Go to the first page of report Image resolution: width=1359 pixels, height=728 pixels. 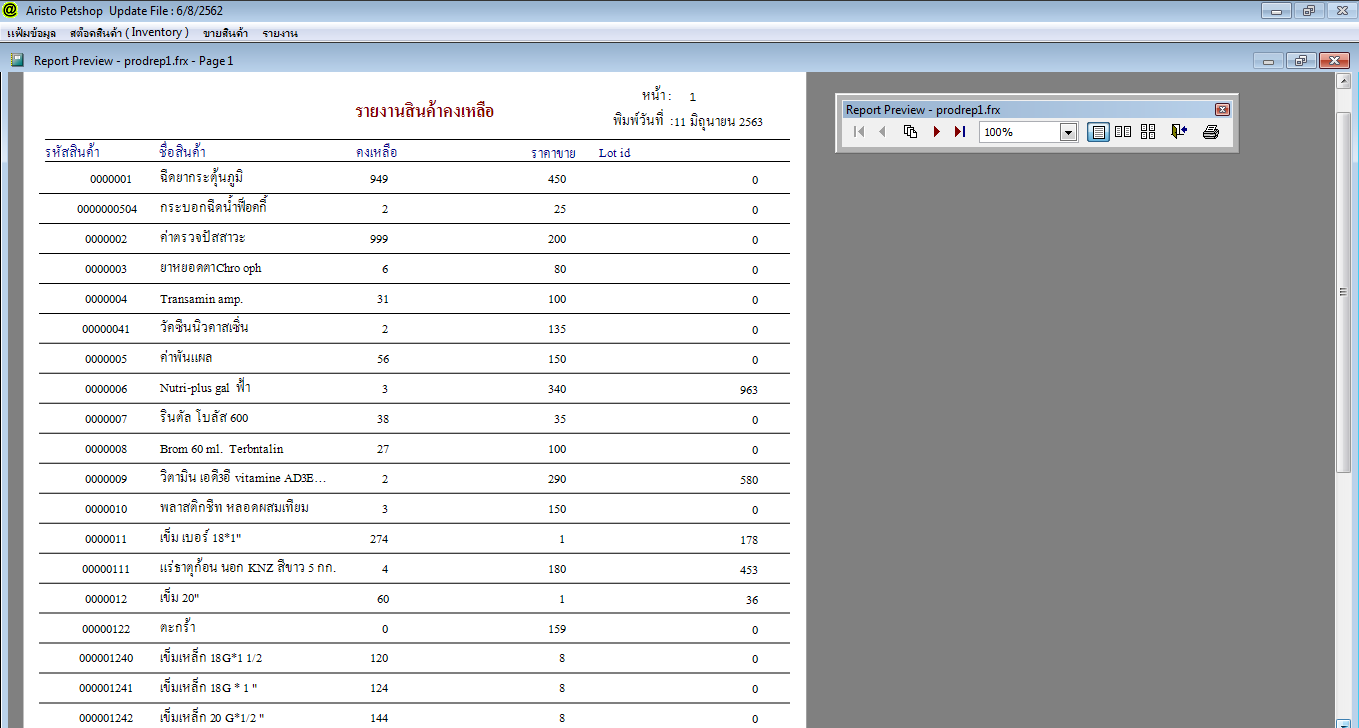[858, 132]
